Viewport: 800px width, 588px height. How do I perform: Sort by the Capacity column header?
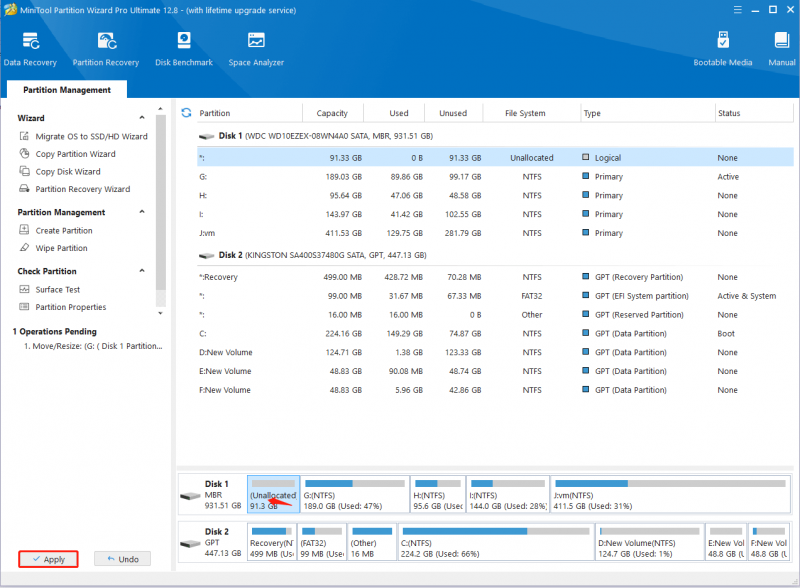tap(332, 113)
